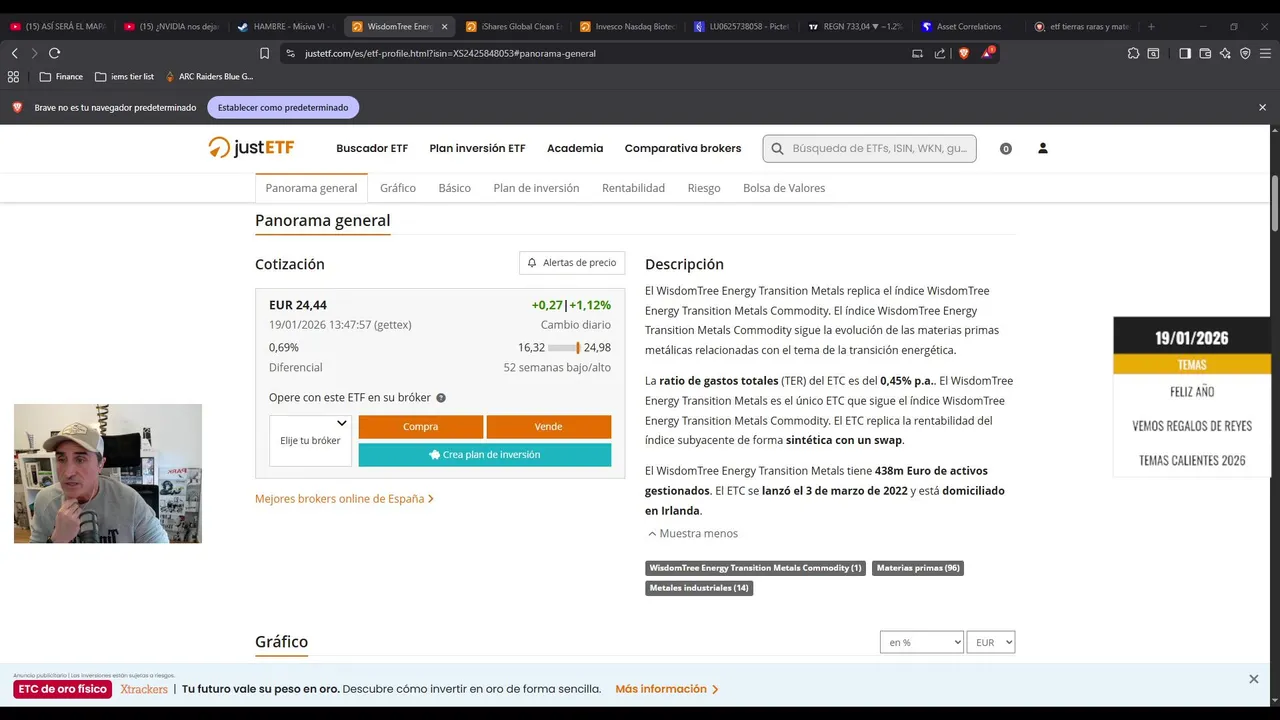Open the extensions puzzle icon
Image resolution: width=1280 pixels, height=720 pixels.
(1133, 53)
